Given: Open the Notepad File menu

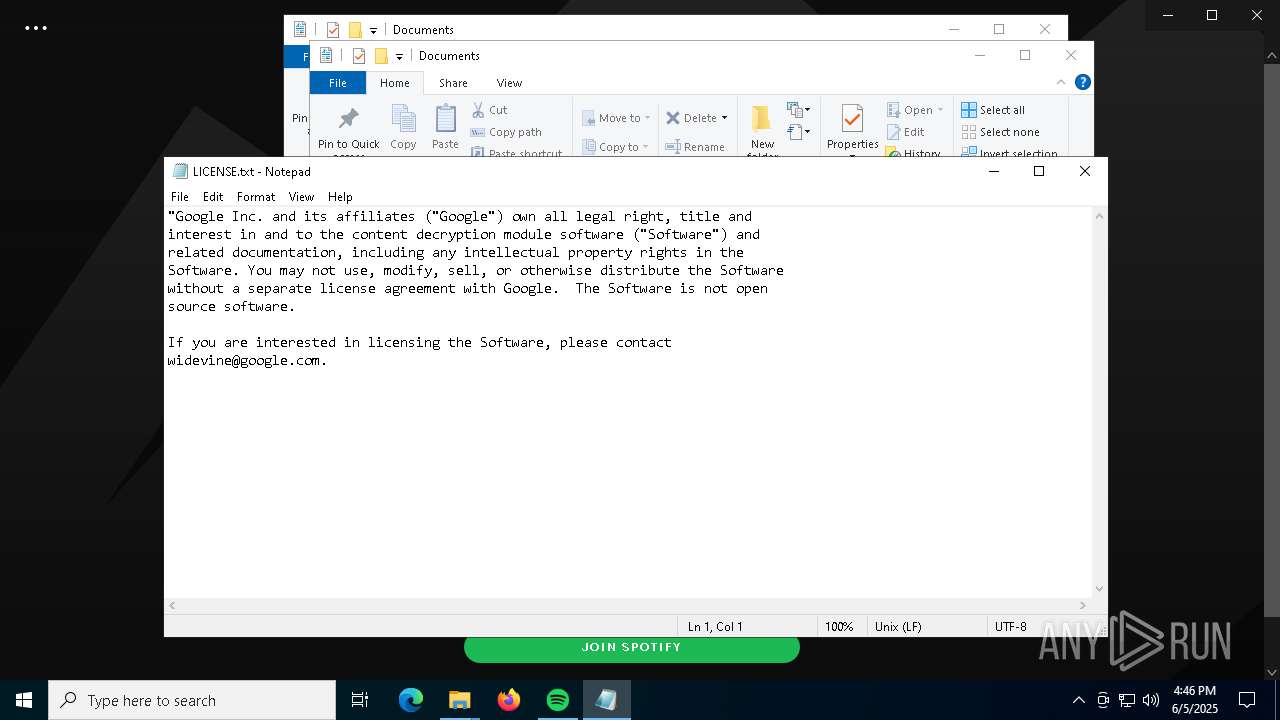Looking at the screenshot, I should point(180,197).
